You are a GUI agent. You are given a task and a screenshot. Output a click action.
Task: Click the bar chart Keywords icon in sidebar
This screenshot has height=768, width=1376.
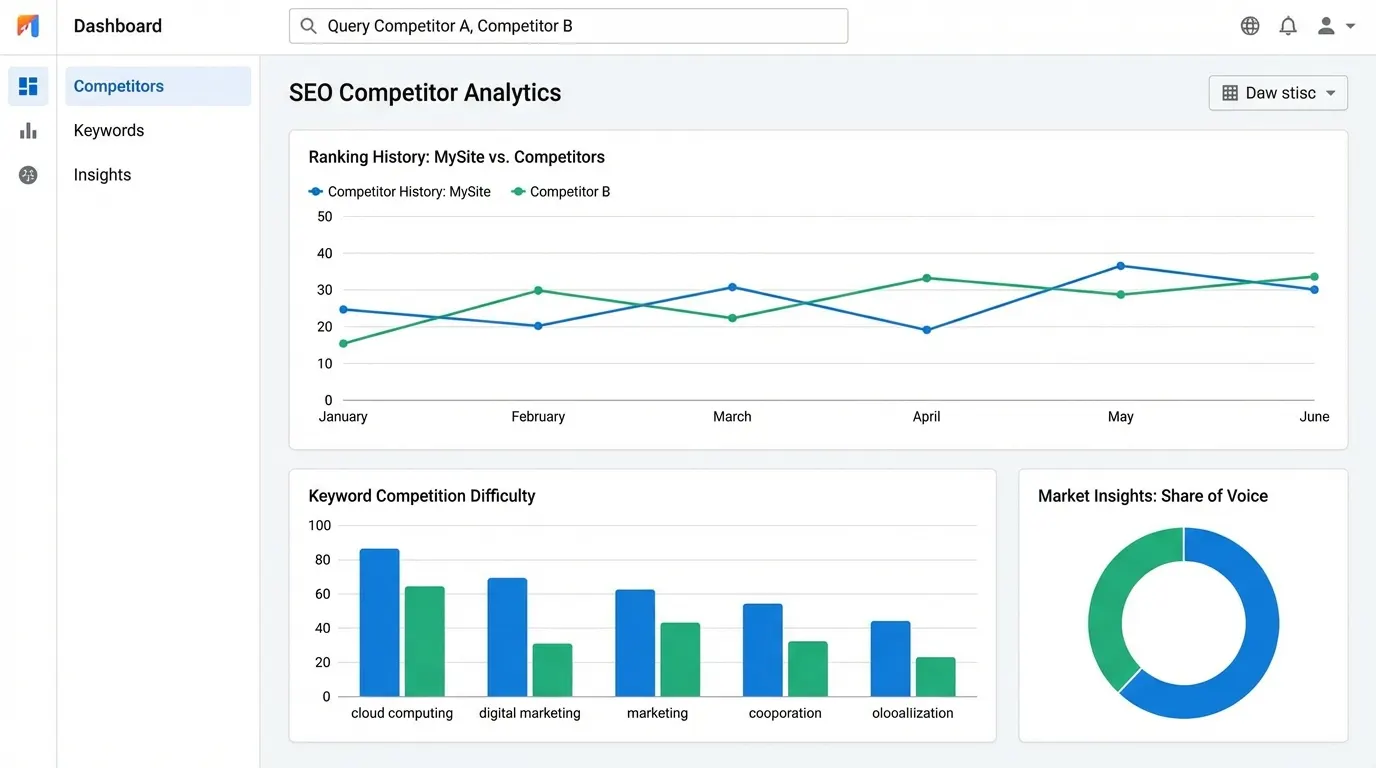pyautogui.click(x=27, y=130)
